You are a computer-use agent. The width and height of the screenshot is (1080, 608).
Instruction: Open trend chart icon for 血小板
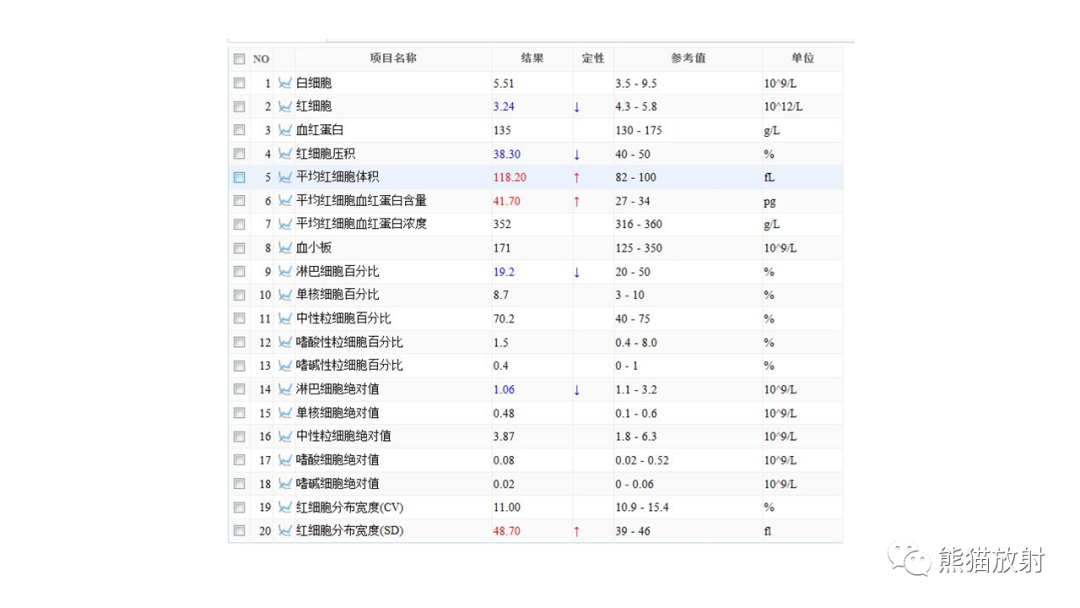(284, 247)
